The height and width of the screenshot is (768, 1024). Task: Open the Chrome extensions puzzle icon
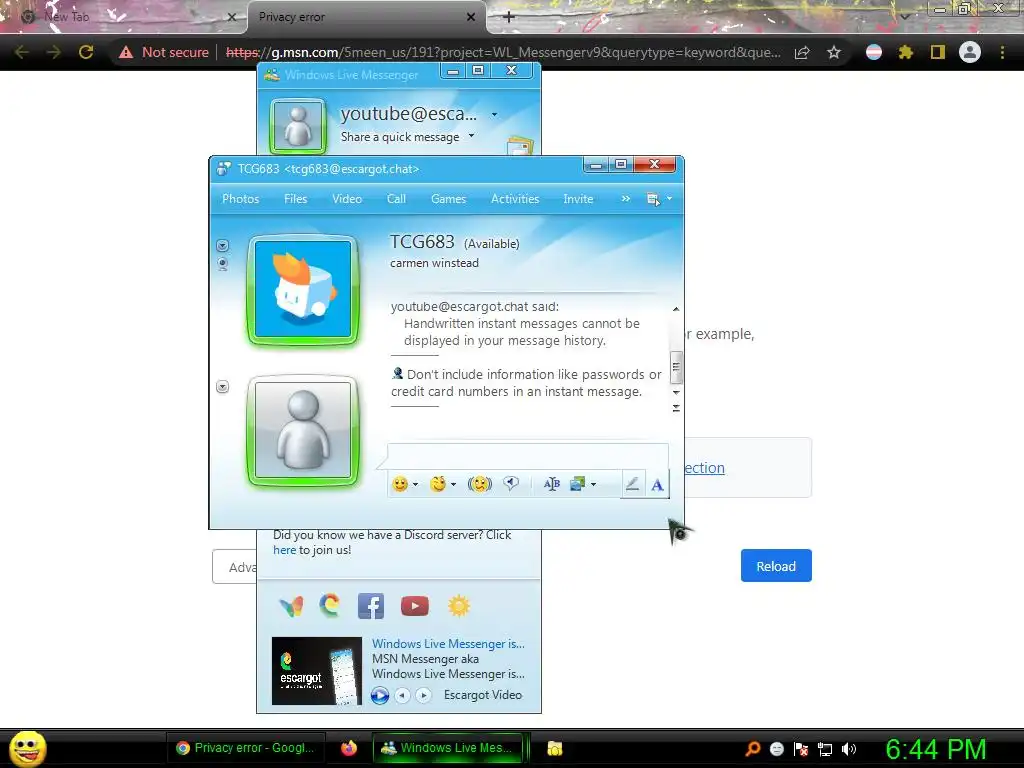906,52
